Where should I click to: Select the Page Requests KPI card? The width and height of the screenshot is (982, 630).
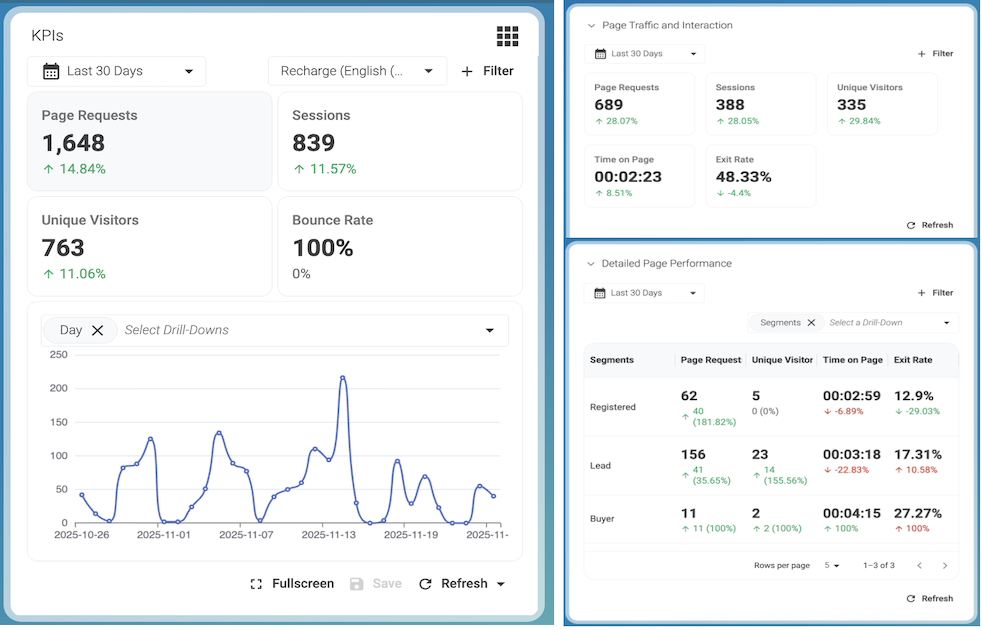[149, 141]
